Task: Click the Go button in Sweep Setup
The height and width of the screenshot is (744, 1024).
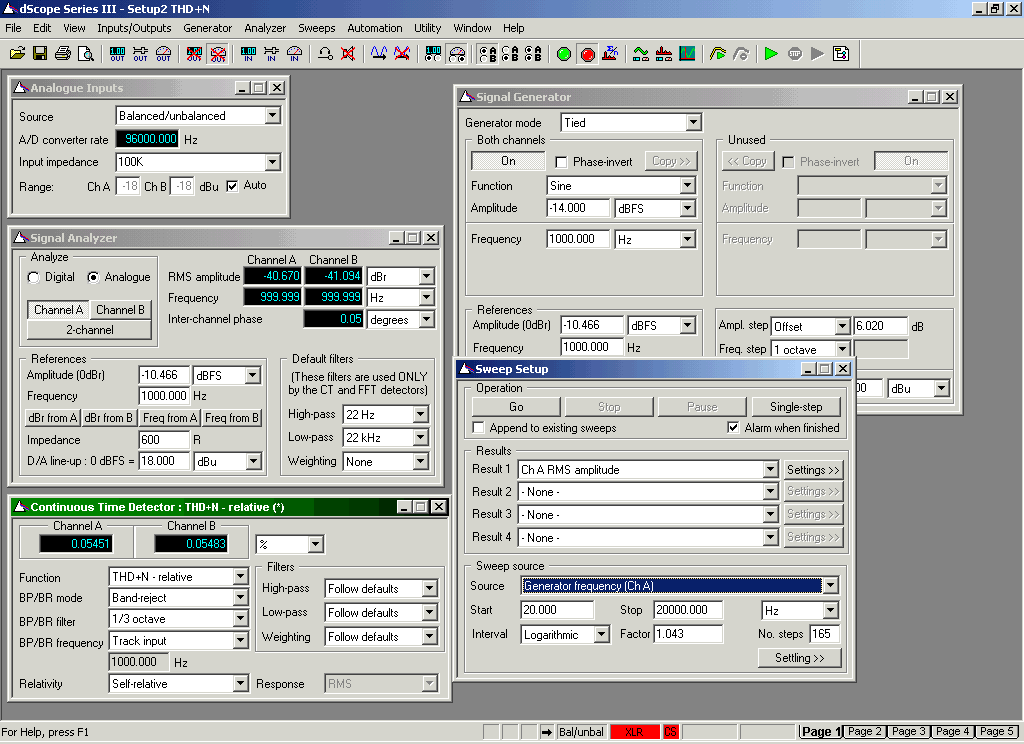Action: 516,407
